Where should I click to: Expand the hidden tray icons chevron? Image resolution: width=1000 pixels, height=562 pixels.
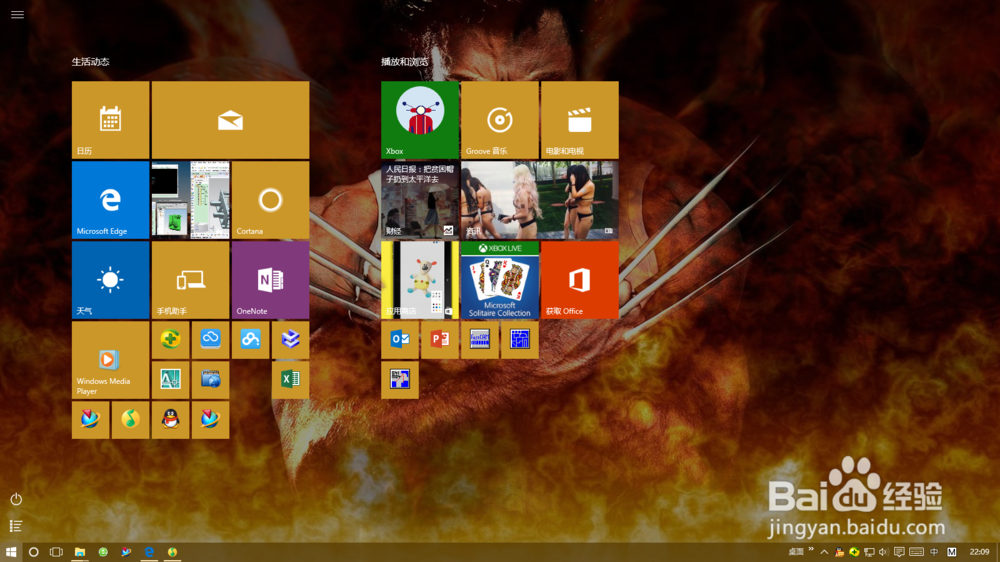coord(824,552)
